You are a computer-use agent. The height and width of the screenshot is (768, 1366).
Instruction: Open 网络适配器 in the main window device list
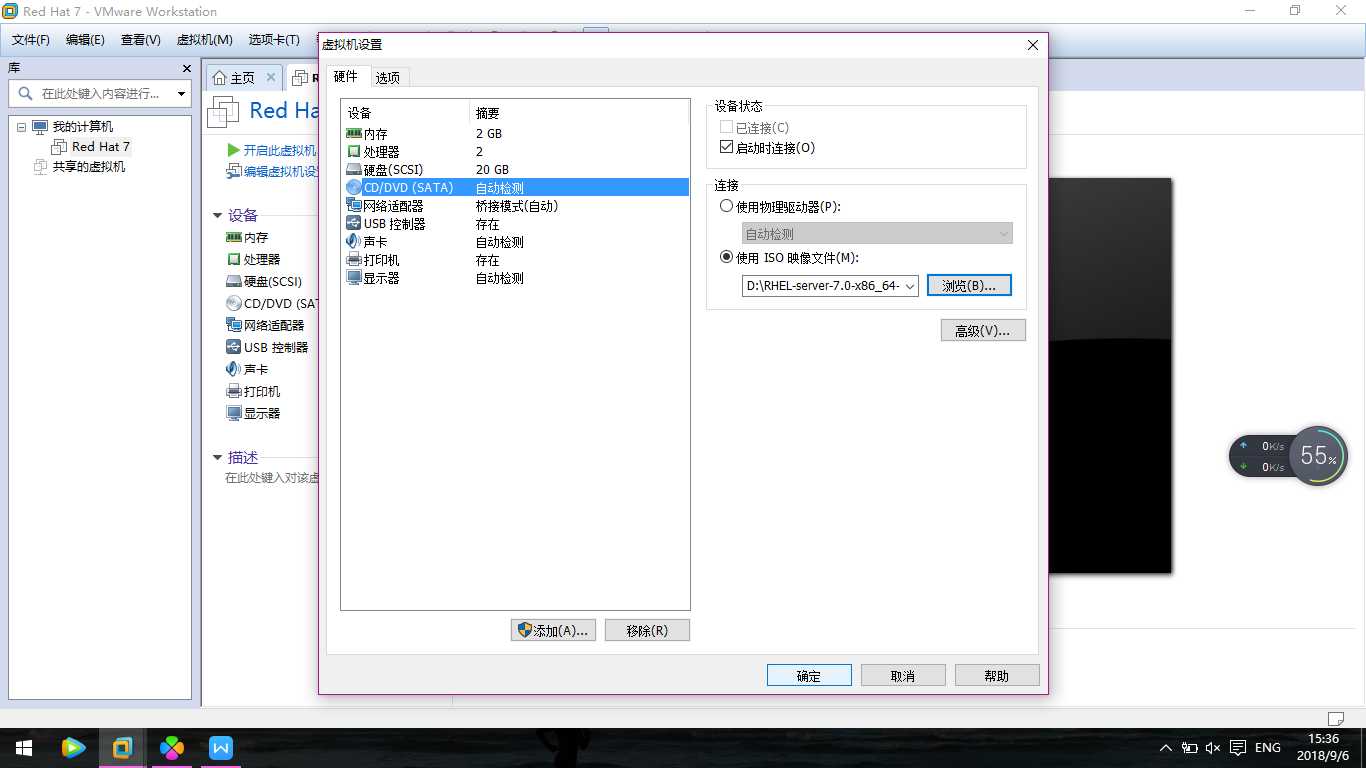265,326
